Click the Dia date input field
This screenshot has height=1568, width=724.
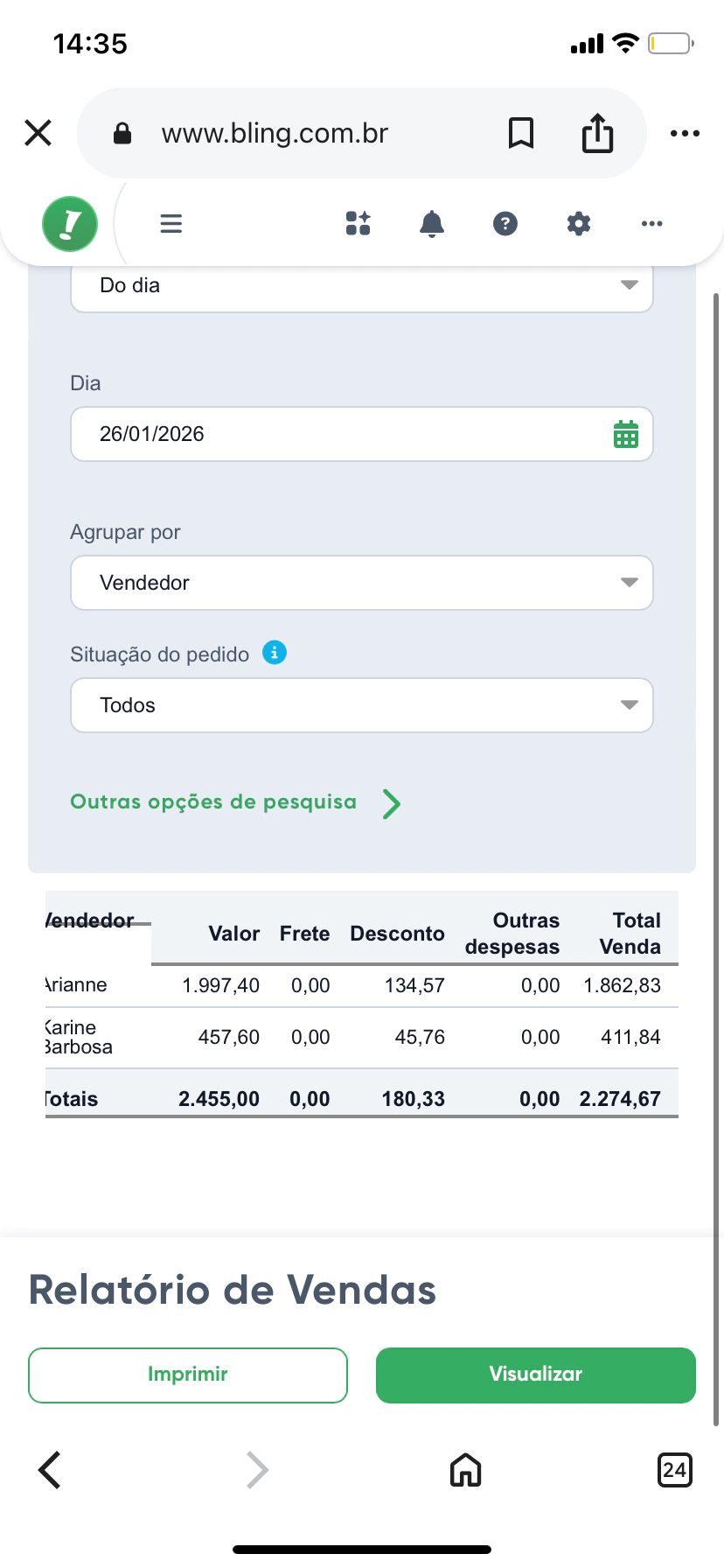[x=341, y=434]
